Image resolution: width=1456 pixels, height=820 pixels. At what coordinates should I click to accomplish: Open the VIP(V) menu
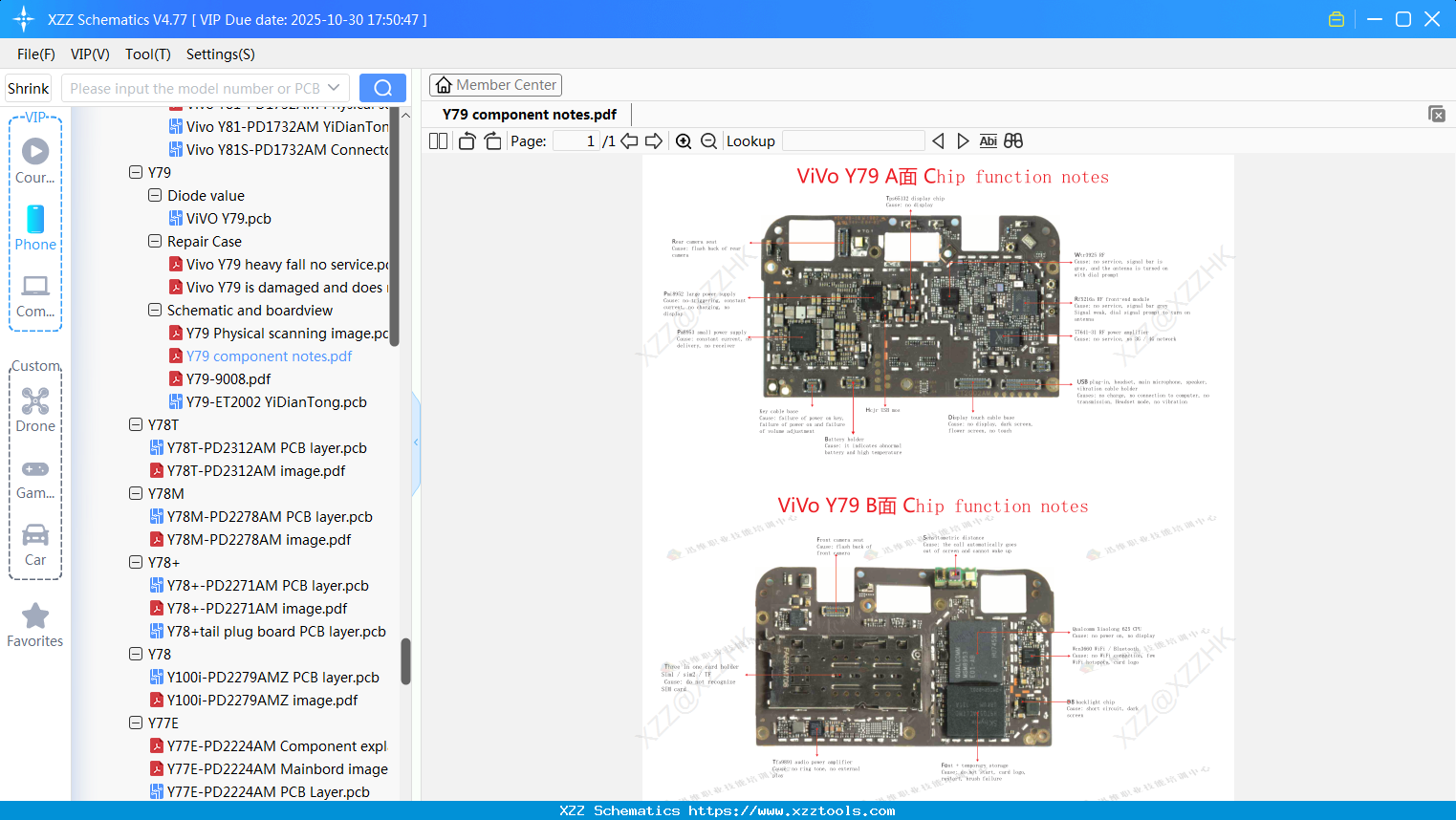pyautogui.click(x=89, y=54)
